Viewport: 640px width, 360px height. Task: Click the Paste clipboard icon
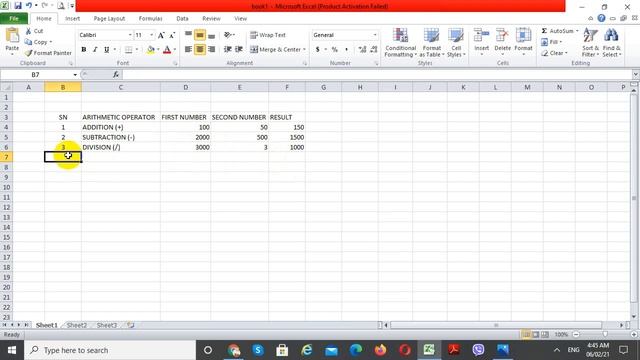point(12,36)
